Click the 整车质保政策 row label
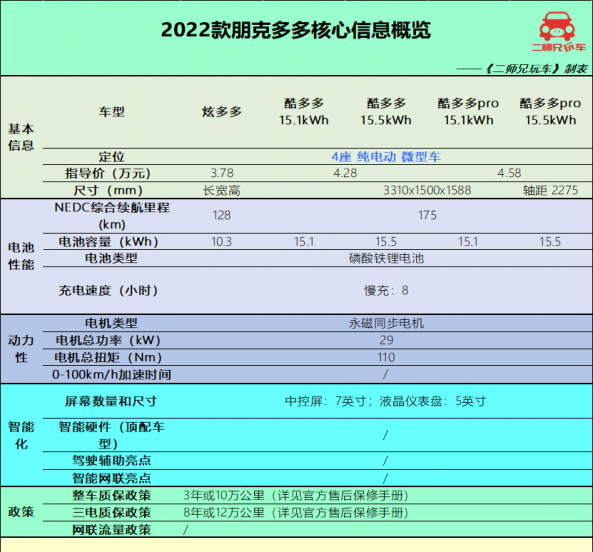 pyautogui.click(x=112, y=495)
